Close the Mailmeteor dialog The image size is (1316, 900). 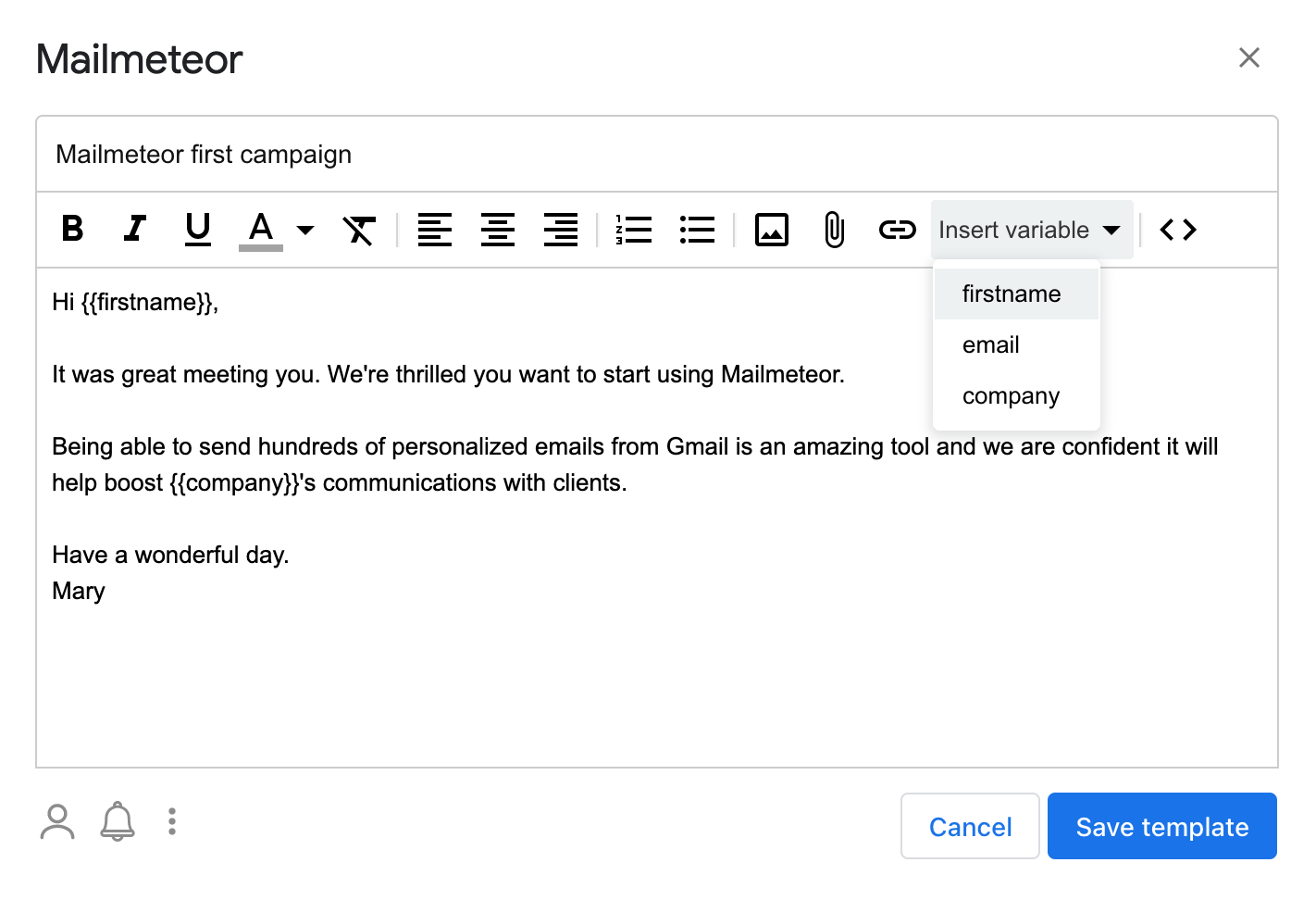click(x=1249, y=57)
